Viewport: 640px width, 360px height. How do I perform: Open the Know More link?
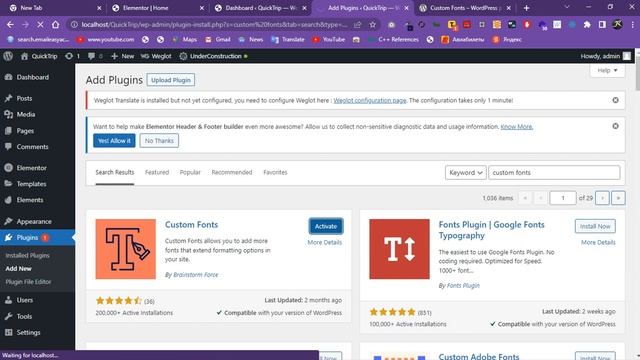coord(517,127)
